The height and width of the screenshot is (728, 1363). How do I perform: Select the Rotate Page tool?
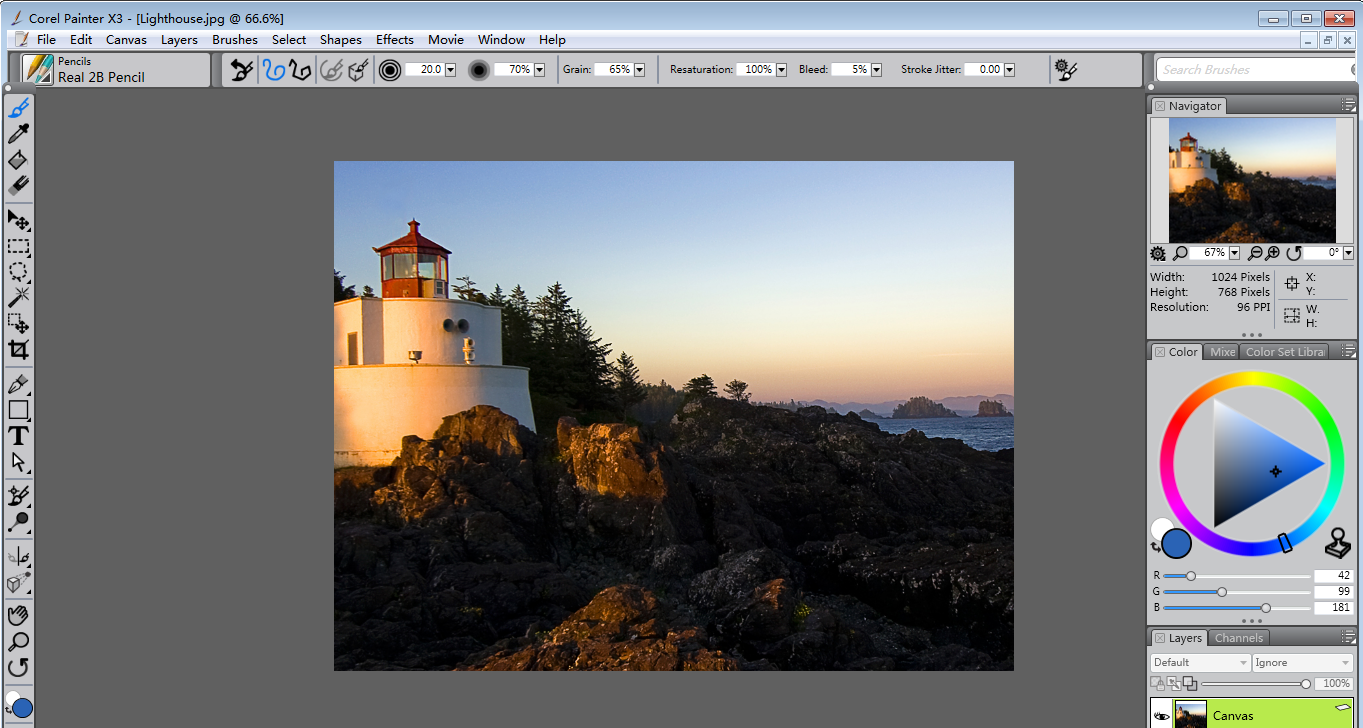point(20,667)
